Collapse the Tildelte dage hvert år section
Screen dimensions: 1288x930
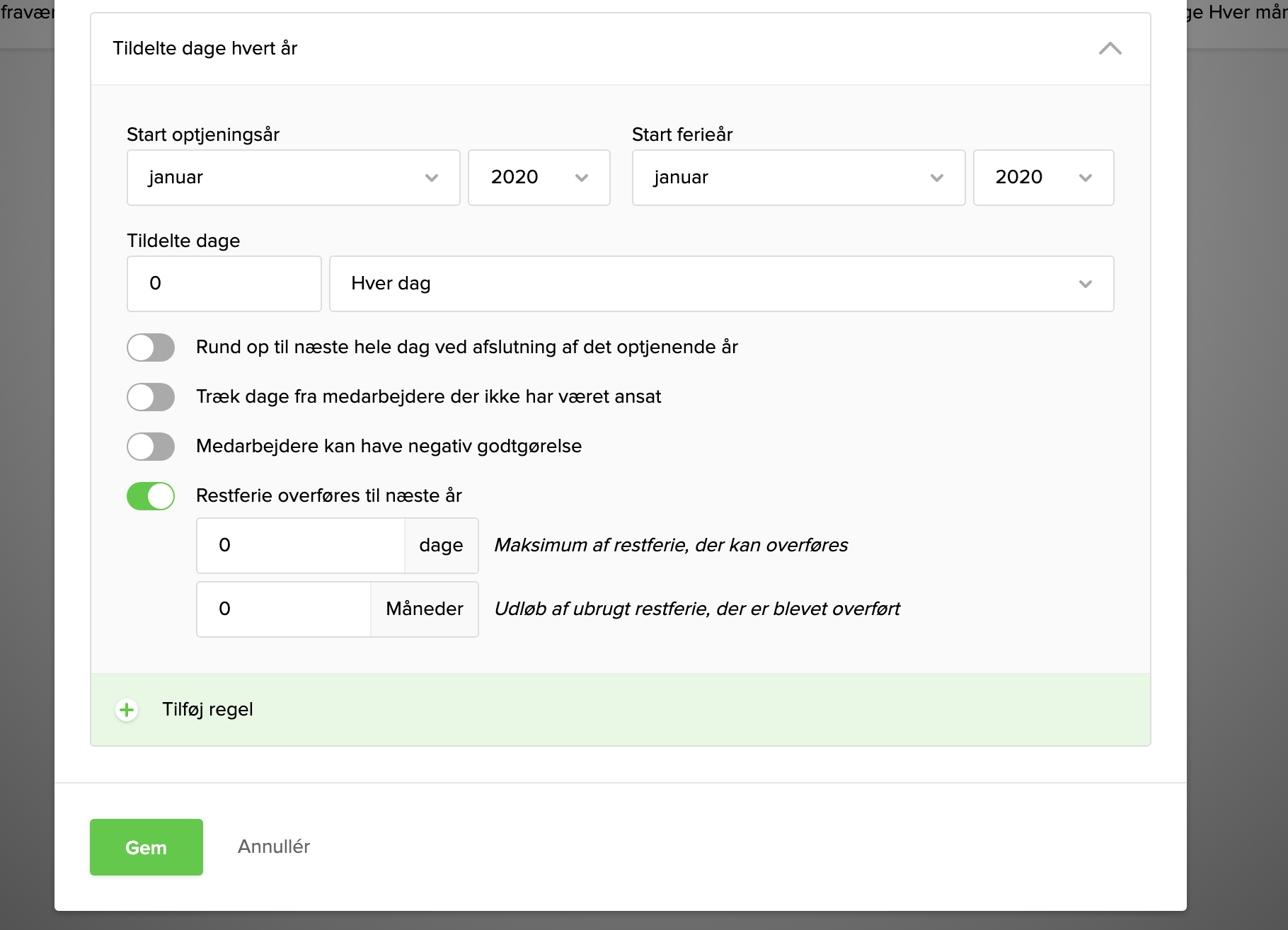pos(1110,48)
